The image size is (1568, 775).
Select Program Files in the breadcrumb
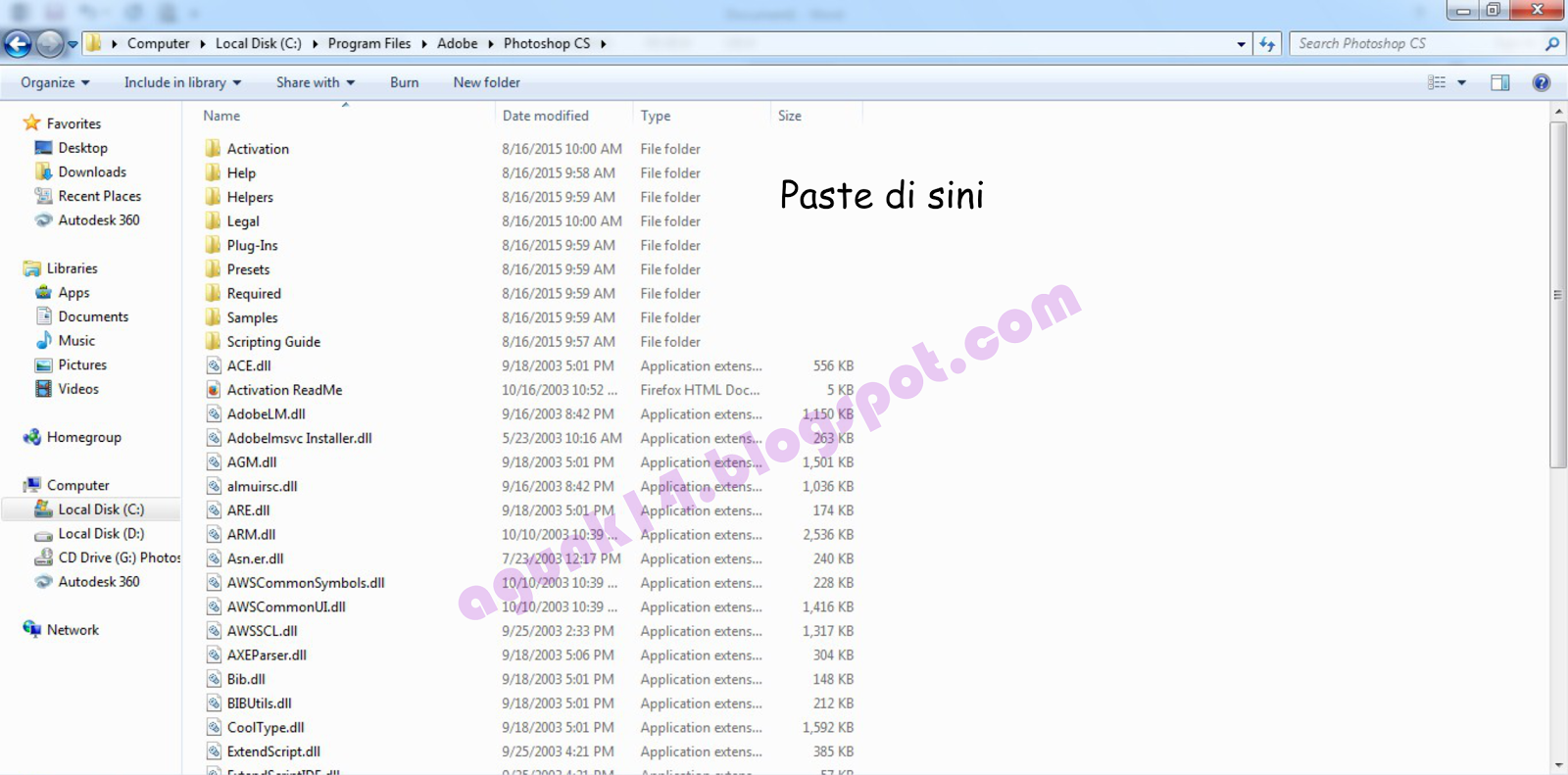(x=369, y=44)
